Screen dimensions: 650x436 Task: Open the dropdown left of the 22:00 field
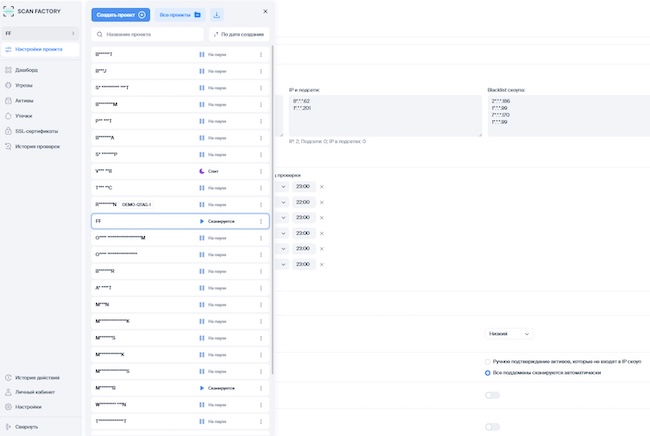(282, 202)
